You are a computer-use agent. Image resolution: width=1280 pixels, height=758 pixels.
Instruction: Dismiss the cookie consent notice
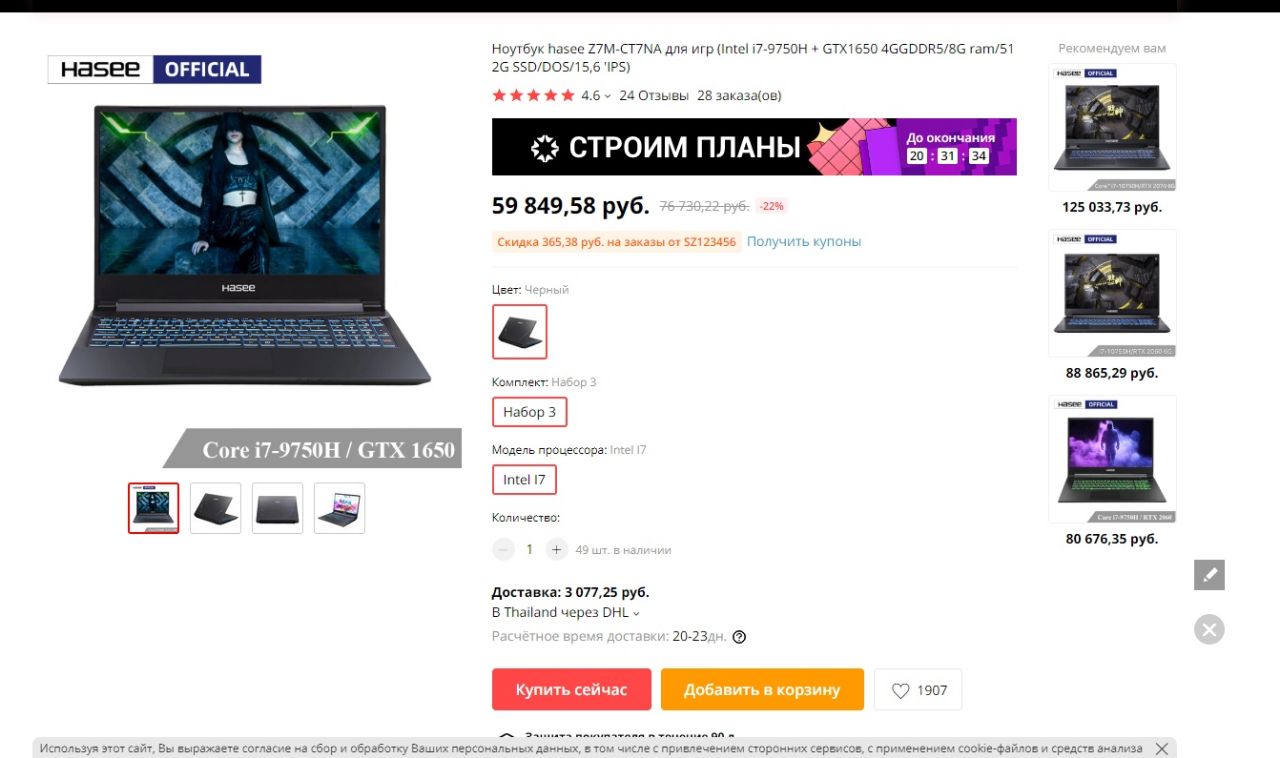tap(1161, 748)
